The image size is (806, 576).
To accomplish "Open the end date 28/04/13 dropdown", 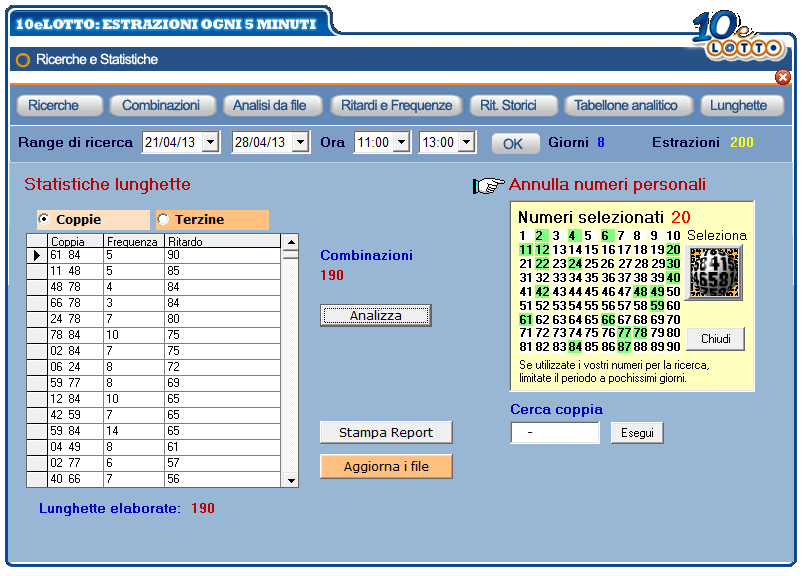I will (x=300, y=142).
